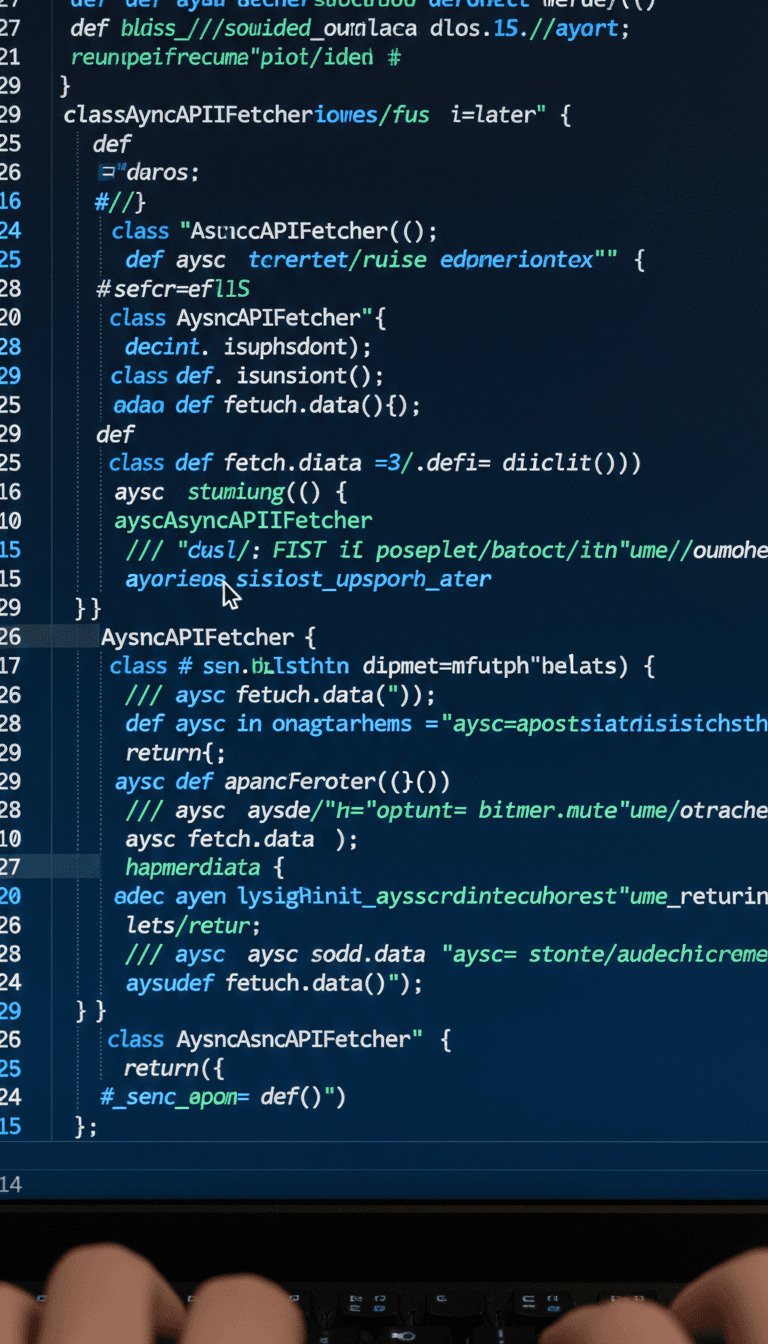768x1344 pixels.
Task: Click the 'aysc stumiung(() {' line
Action: pos(231,492)
